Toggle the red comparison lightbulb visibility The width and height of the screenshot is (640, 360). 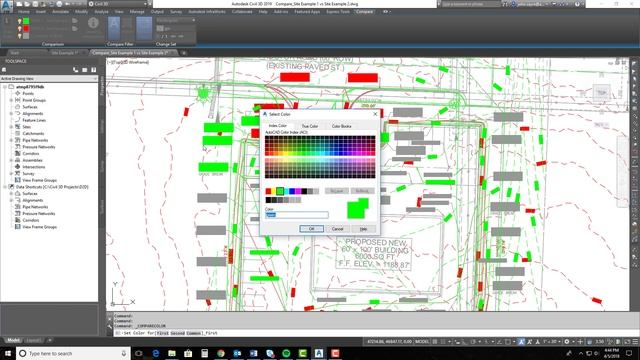pyautogui.click(x=19, y=29)
